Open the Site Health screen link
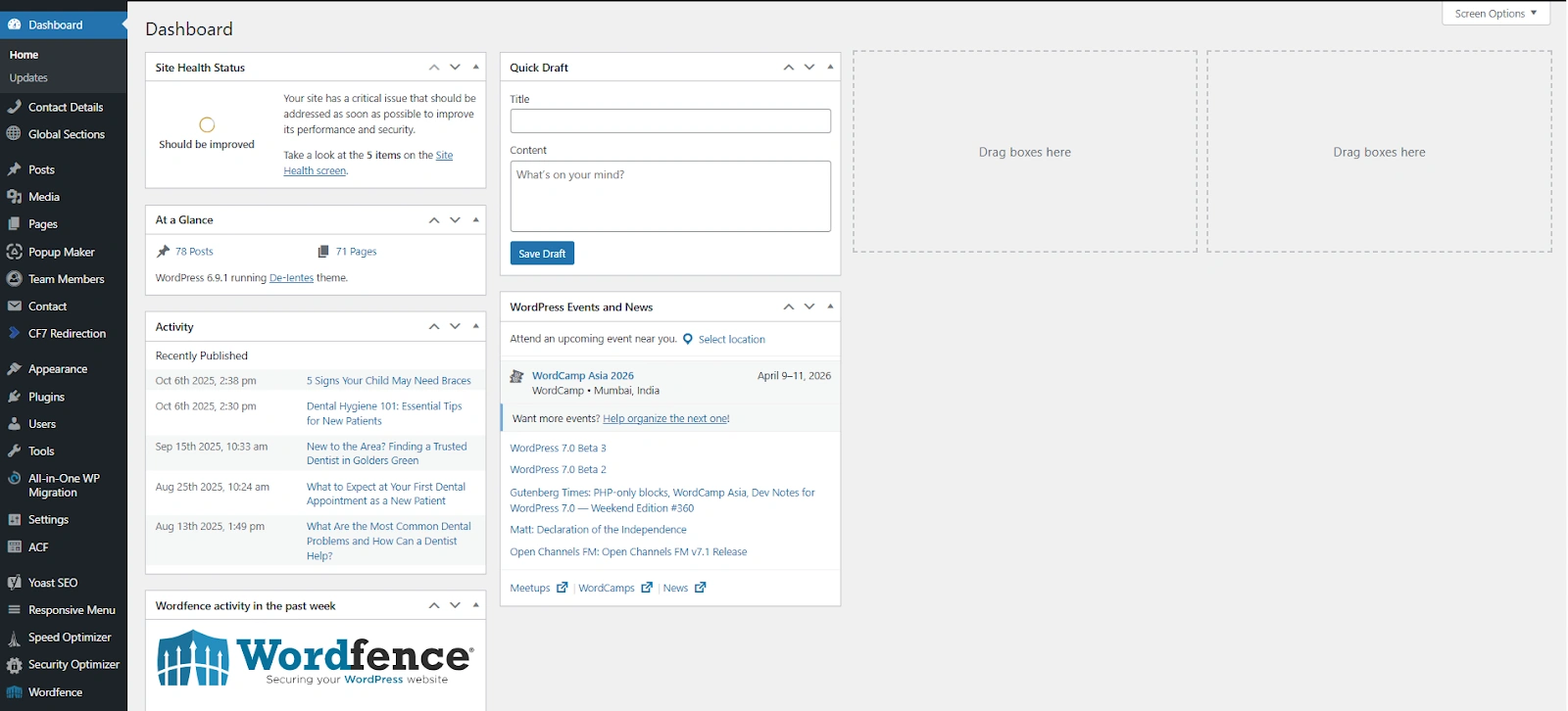 coord(368,163)
